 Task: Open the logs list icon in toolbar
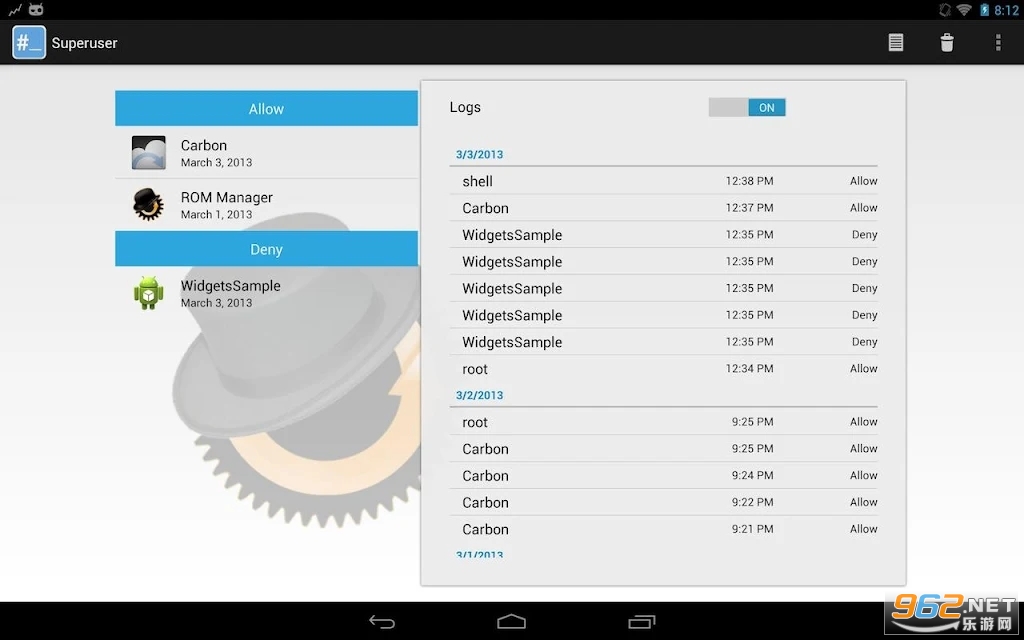pyautogui.click(x=895, y=42)
